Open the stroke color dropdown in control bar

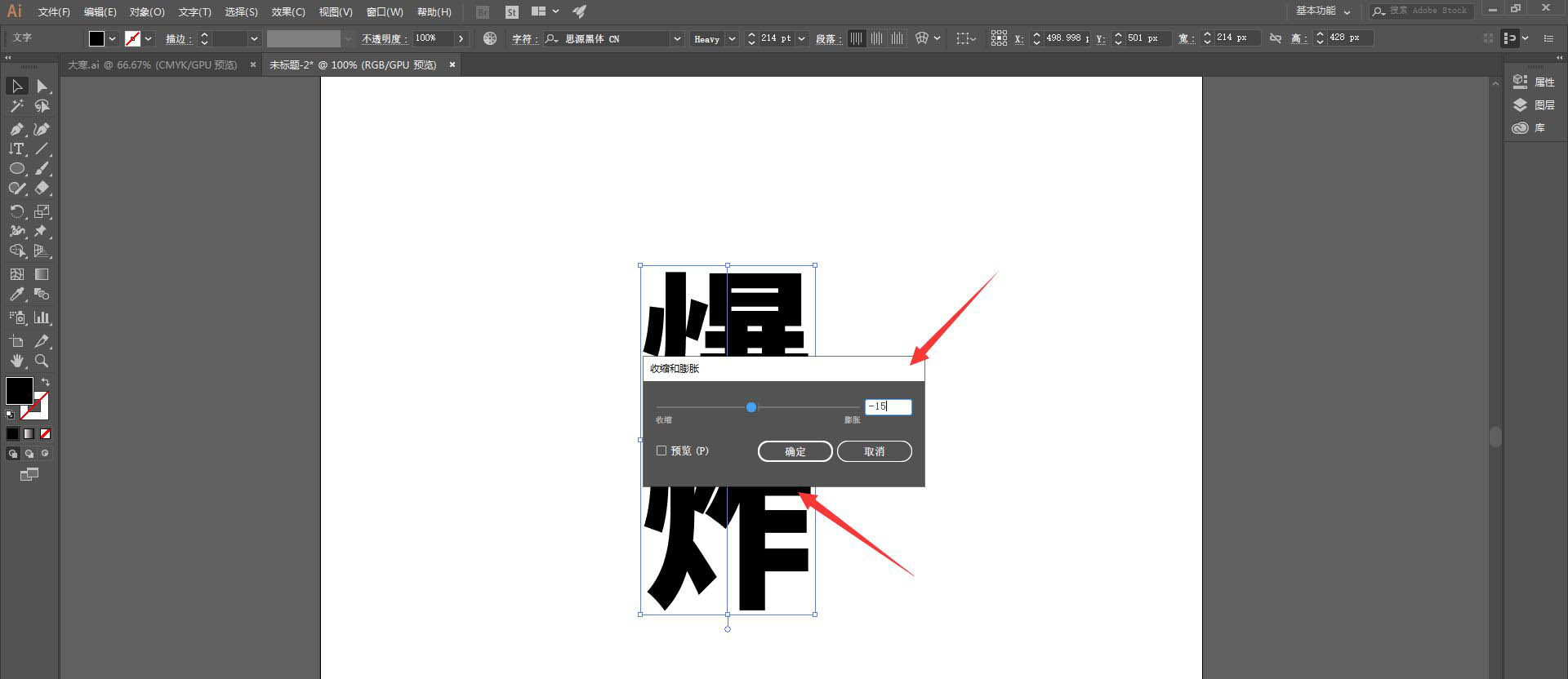click(148, 38)
